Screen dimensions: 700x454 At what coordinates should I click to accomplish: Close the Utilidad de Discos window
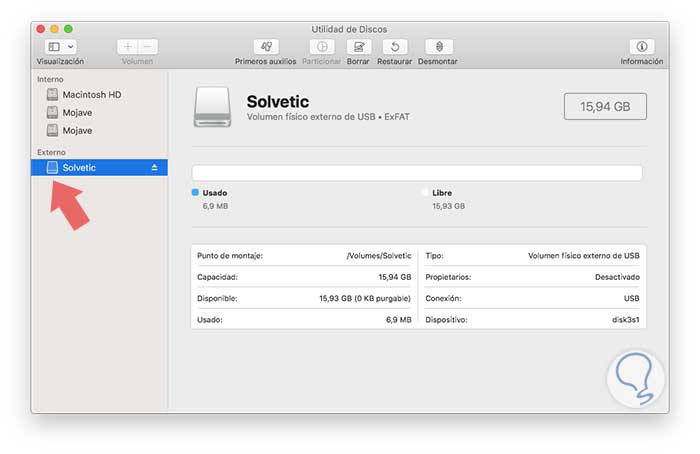pyautogui.click(x=41, y=29)
